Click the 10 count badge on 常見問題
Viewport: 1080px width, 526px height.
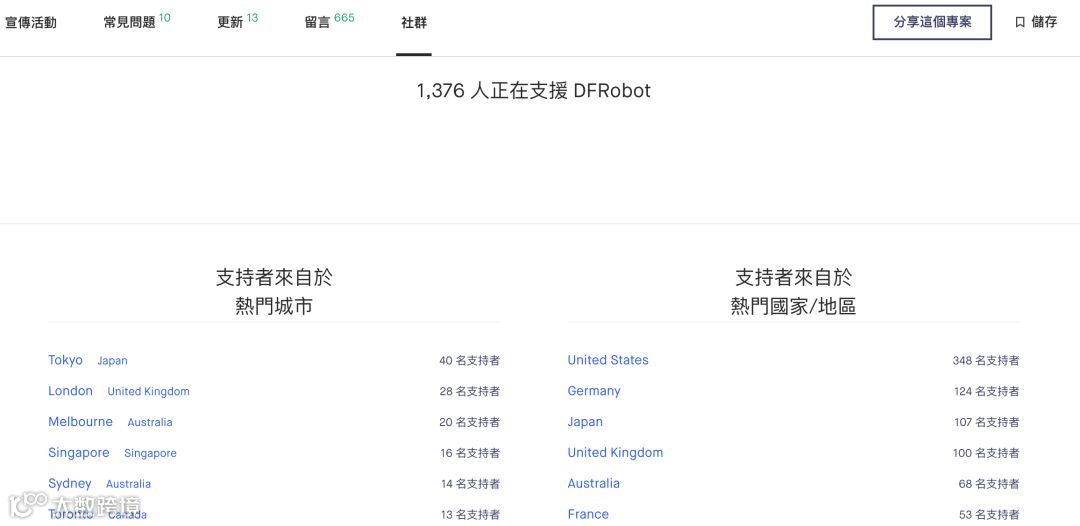[165, 18]
